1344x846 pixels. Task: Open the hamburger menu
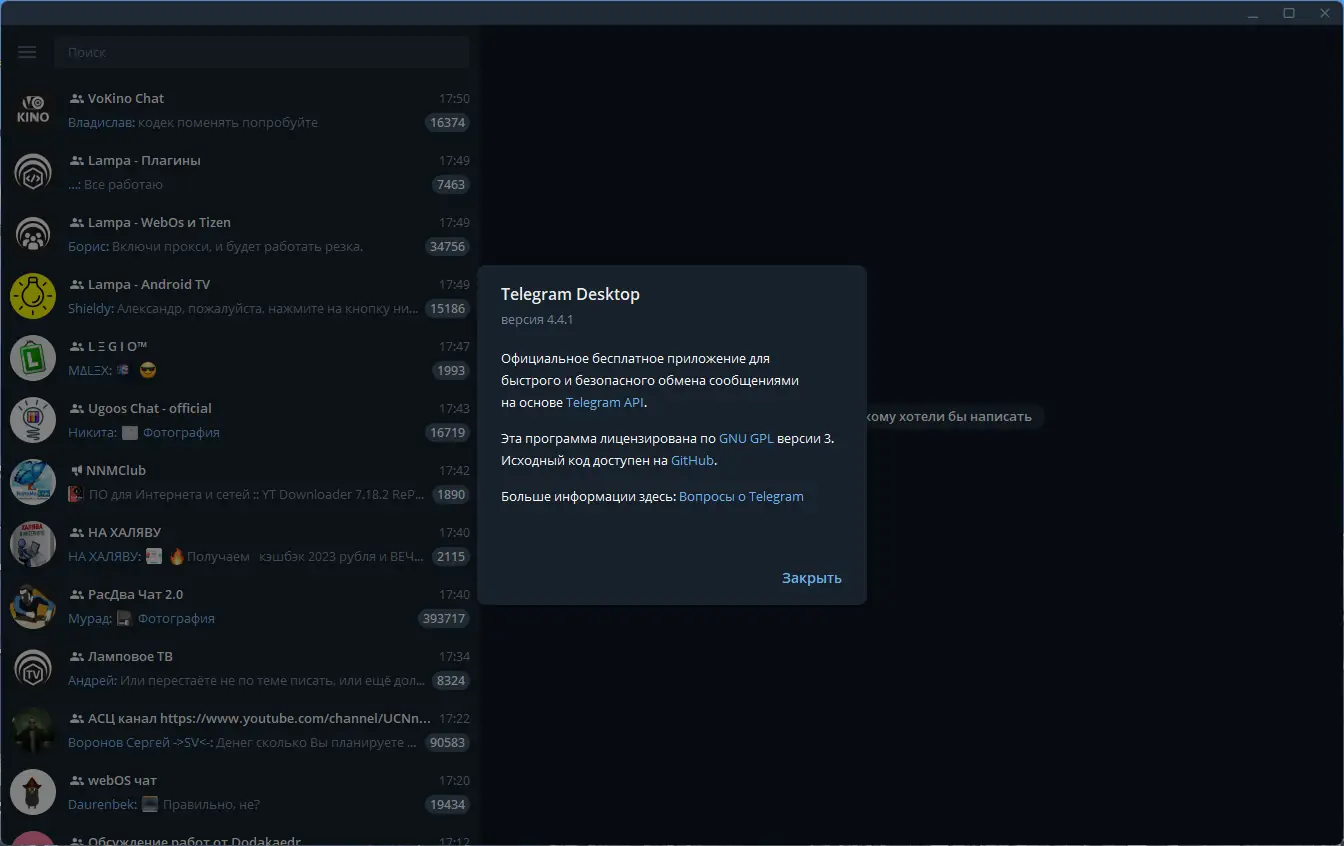tap(27, 52)
